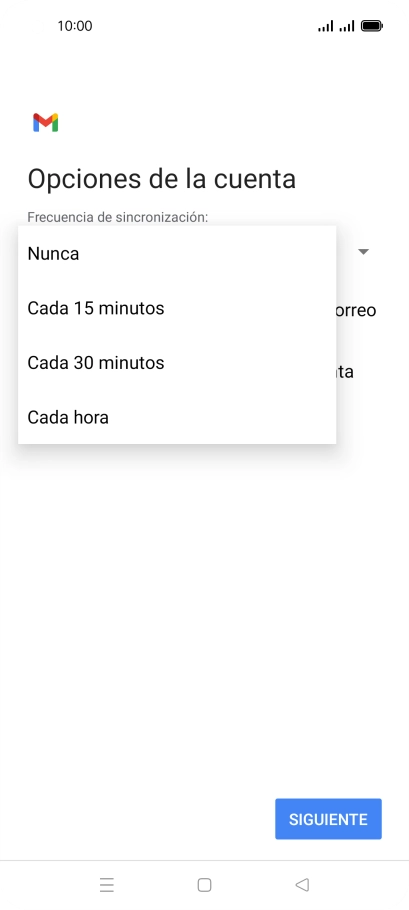Choose Cada 15 minutos from the list
This screenshot has height=910, width=409.
[x=177, y=308]
